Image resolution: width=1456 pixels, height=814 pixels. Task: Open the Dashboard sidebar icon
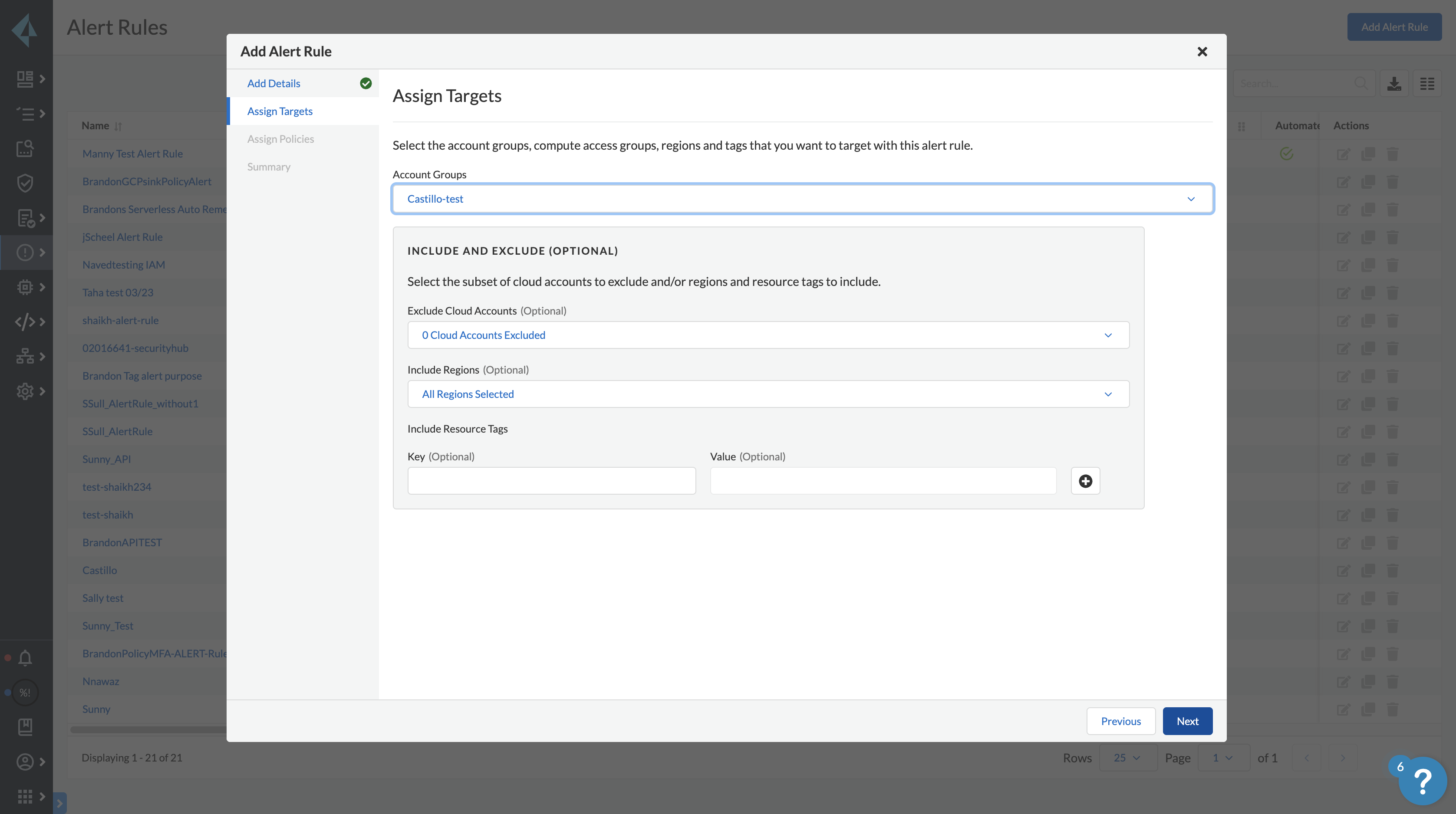26,79
